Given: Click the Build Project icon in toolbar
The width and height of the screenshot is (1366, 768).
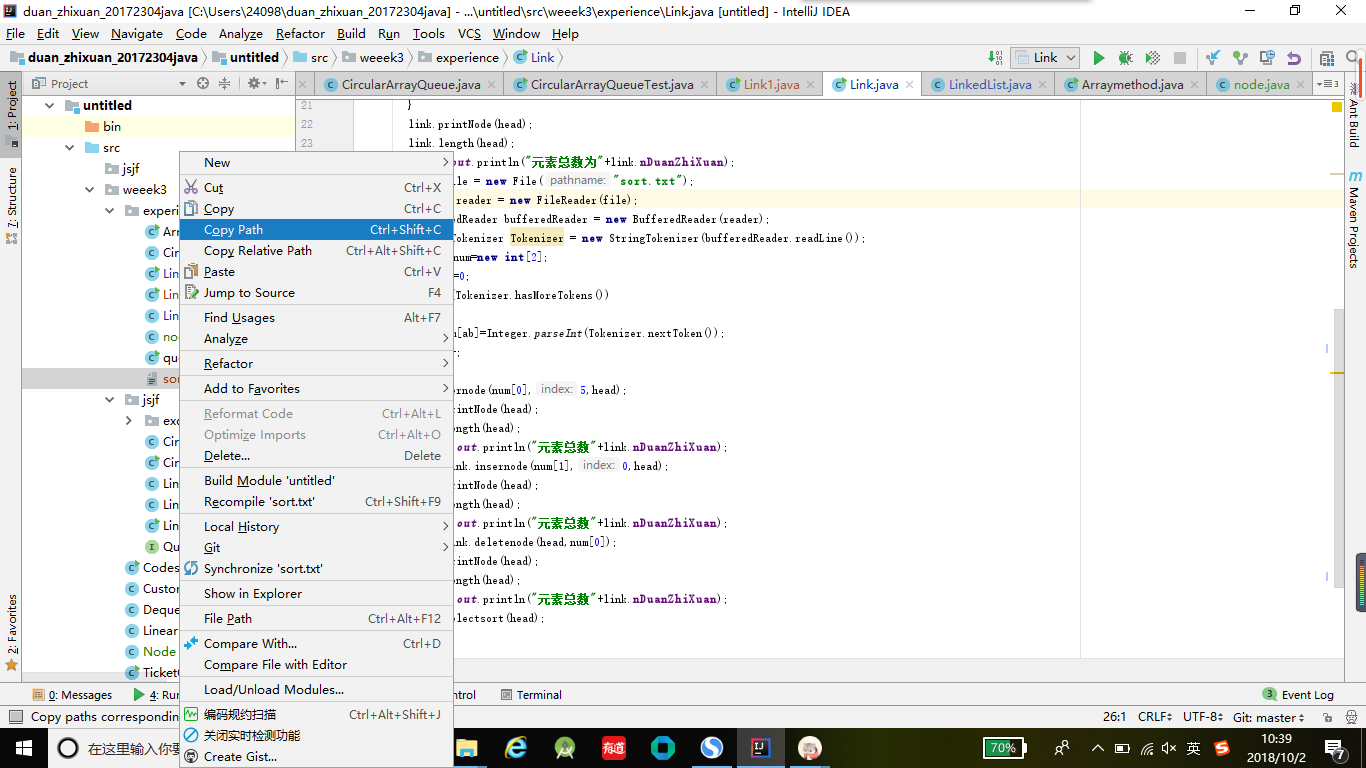Looking at the screenshot, I should point(997,58).
